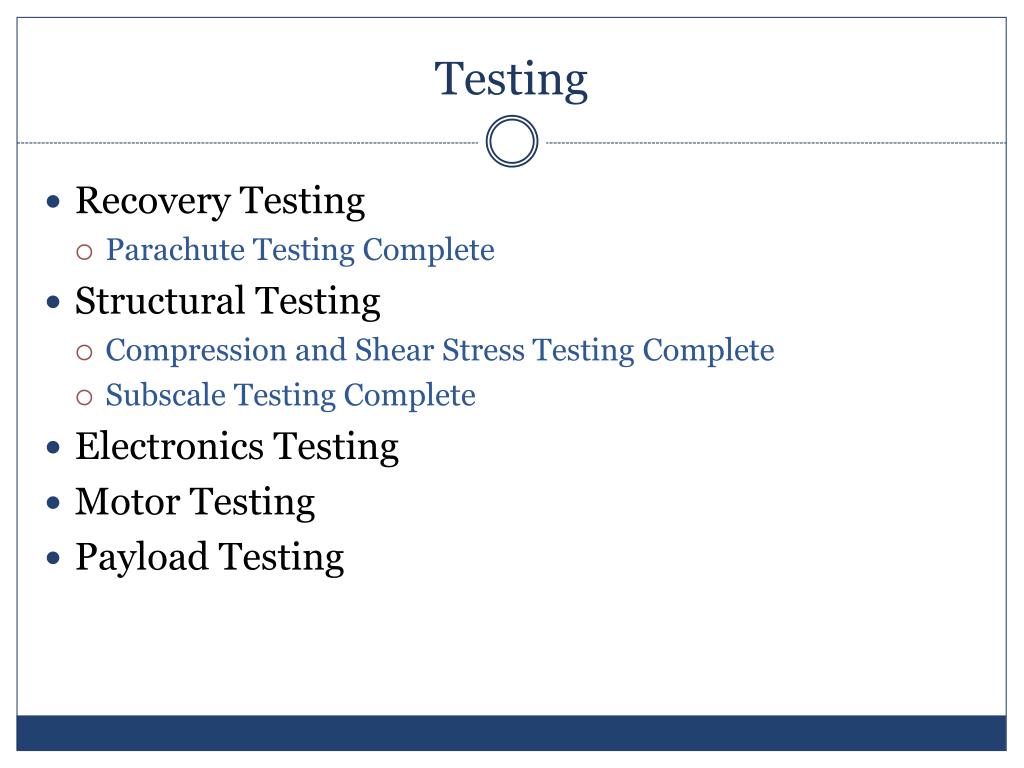The height and width of the screenshot is (768, 1024).
Task: Click "Compression and Shear Stress Testing Complete"
Action: point(440,350)
